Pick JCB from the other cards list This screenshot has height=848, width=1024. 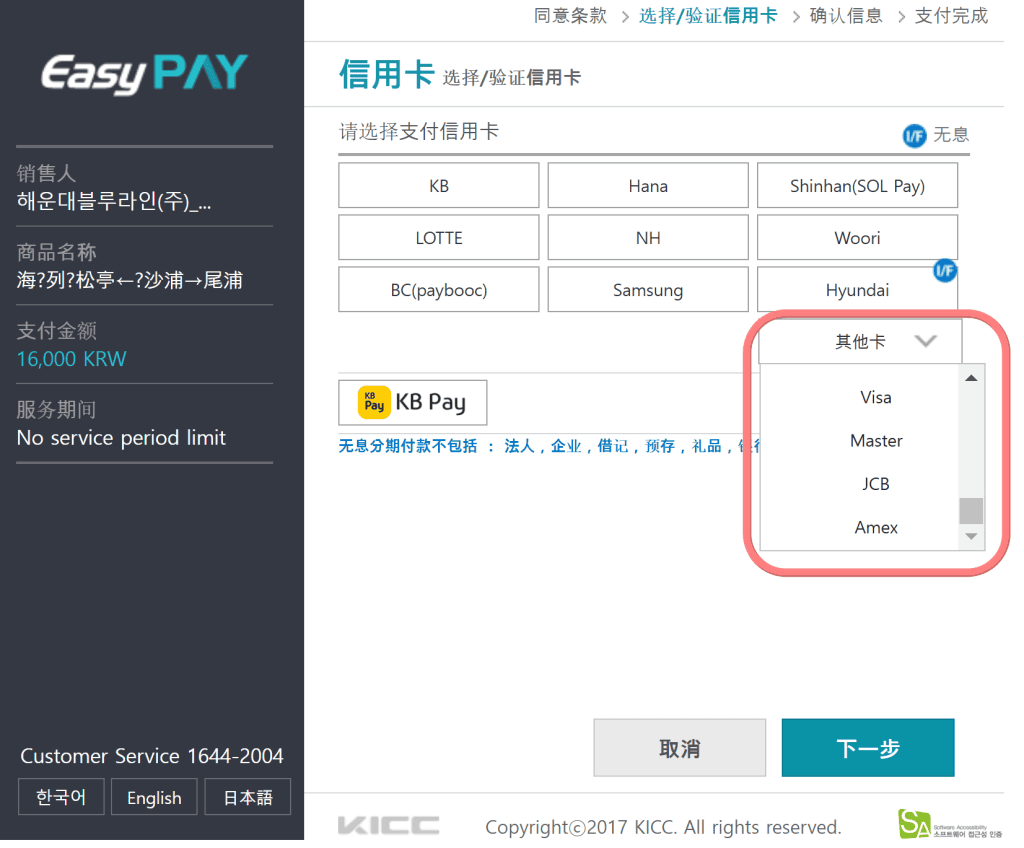(x=875, y=484)
